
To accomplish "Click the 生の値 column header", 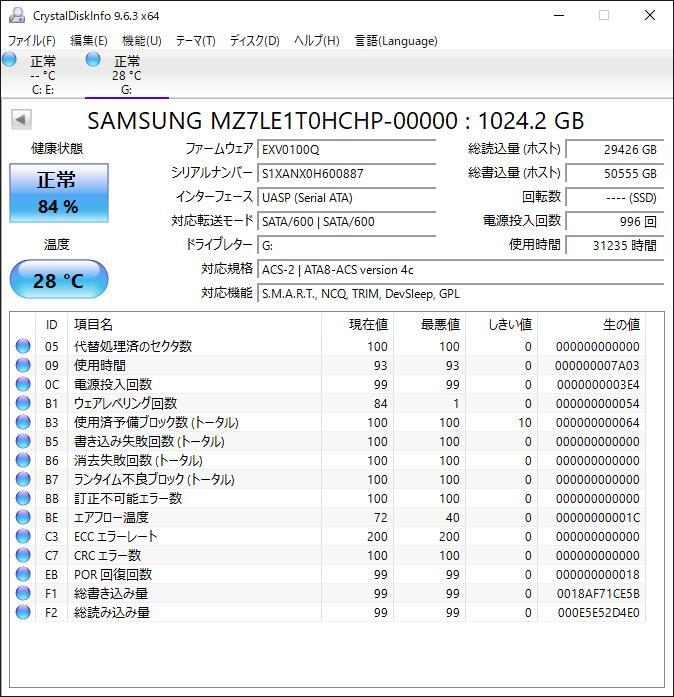I will (591, 324).
